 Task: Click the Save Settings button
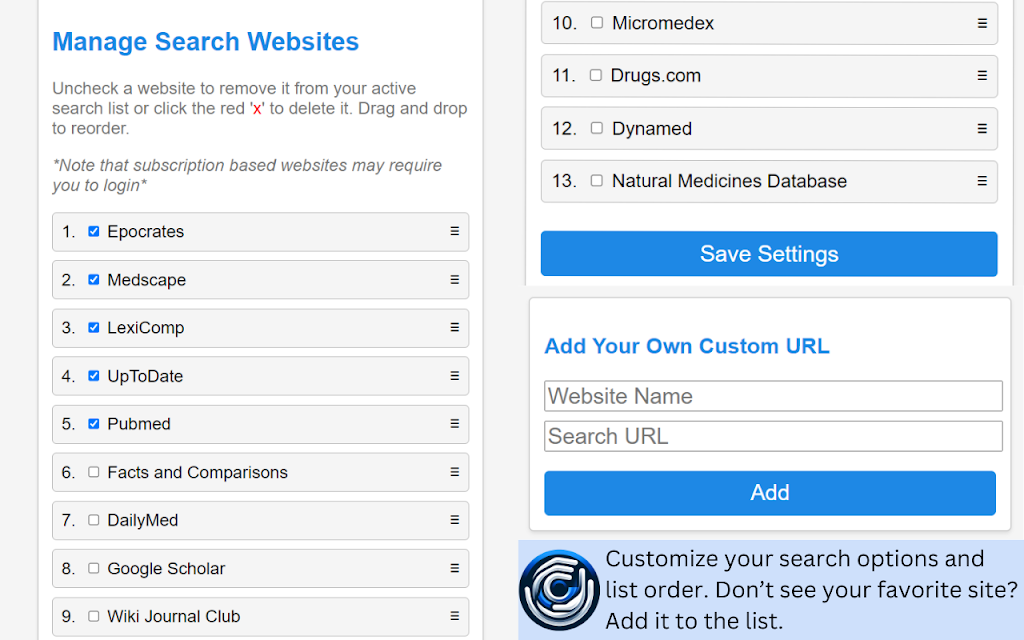[769, 254]
